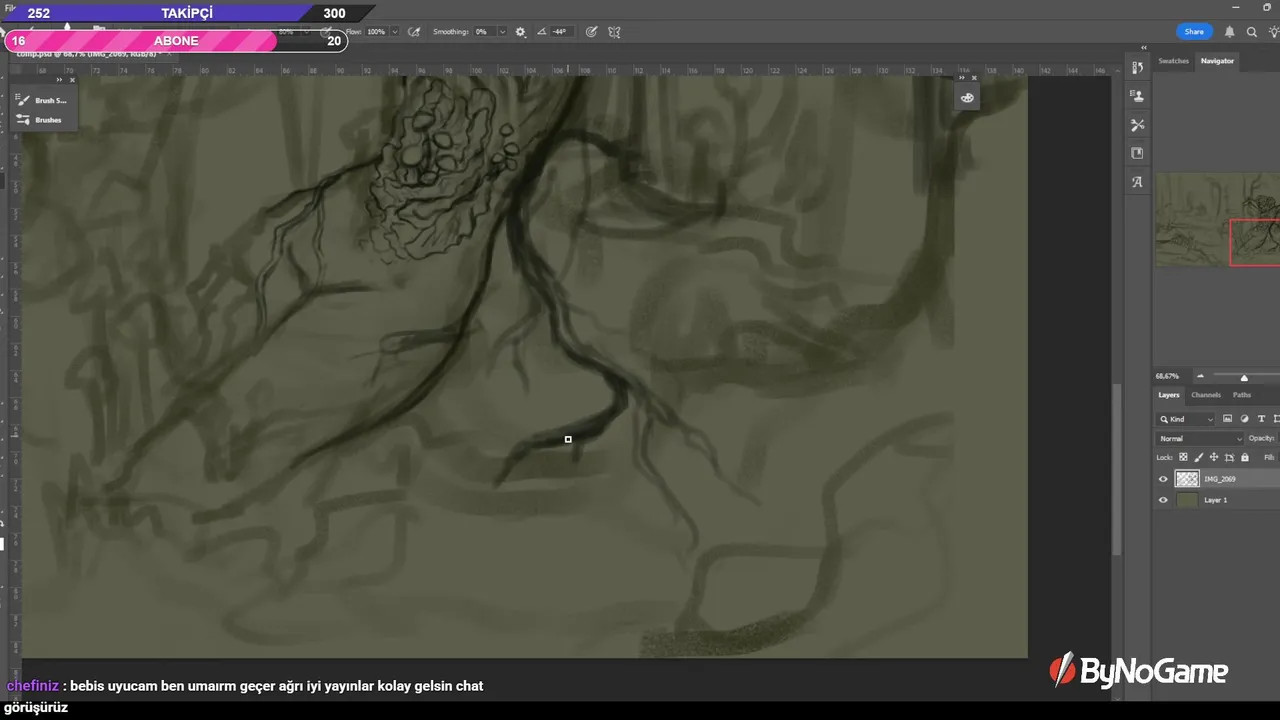Select the Layers tab

1169,395
